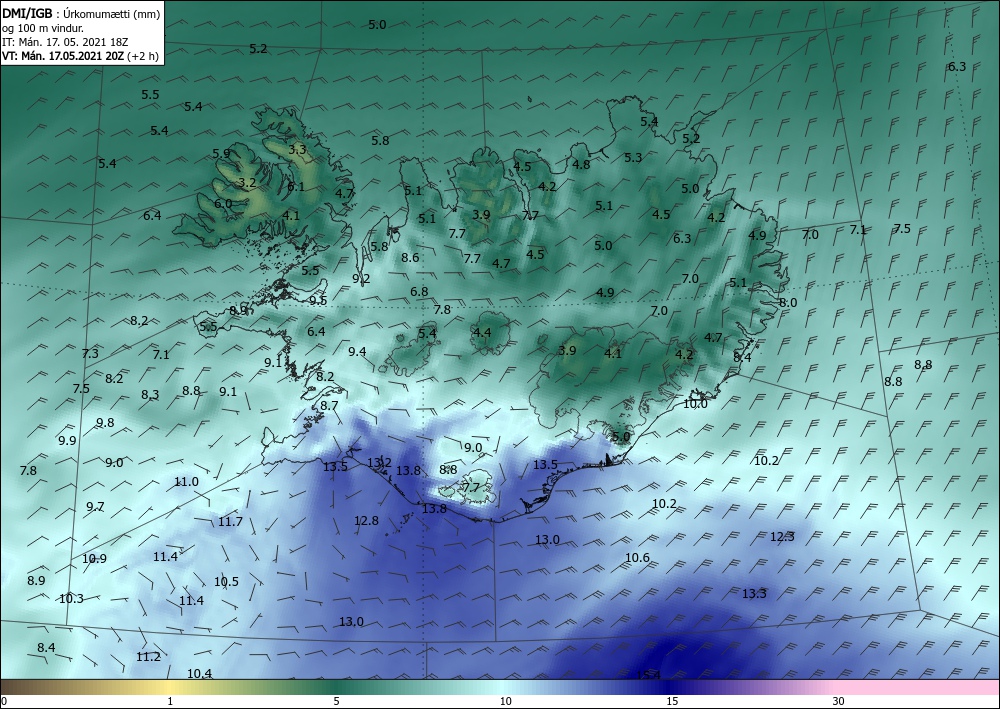
Task: Click the '8.3' value on the map
Action: coord(150,395)
